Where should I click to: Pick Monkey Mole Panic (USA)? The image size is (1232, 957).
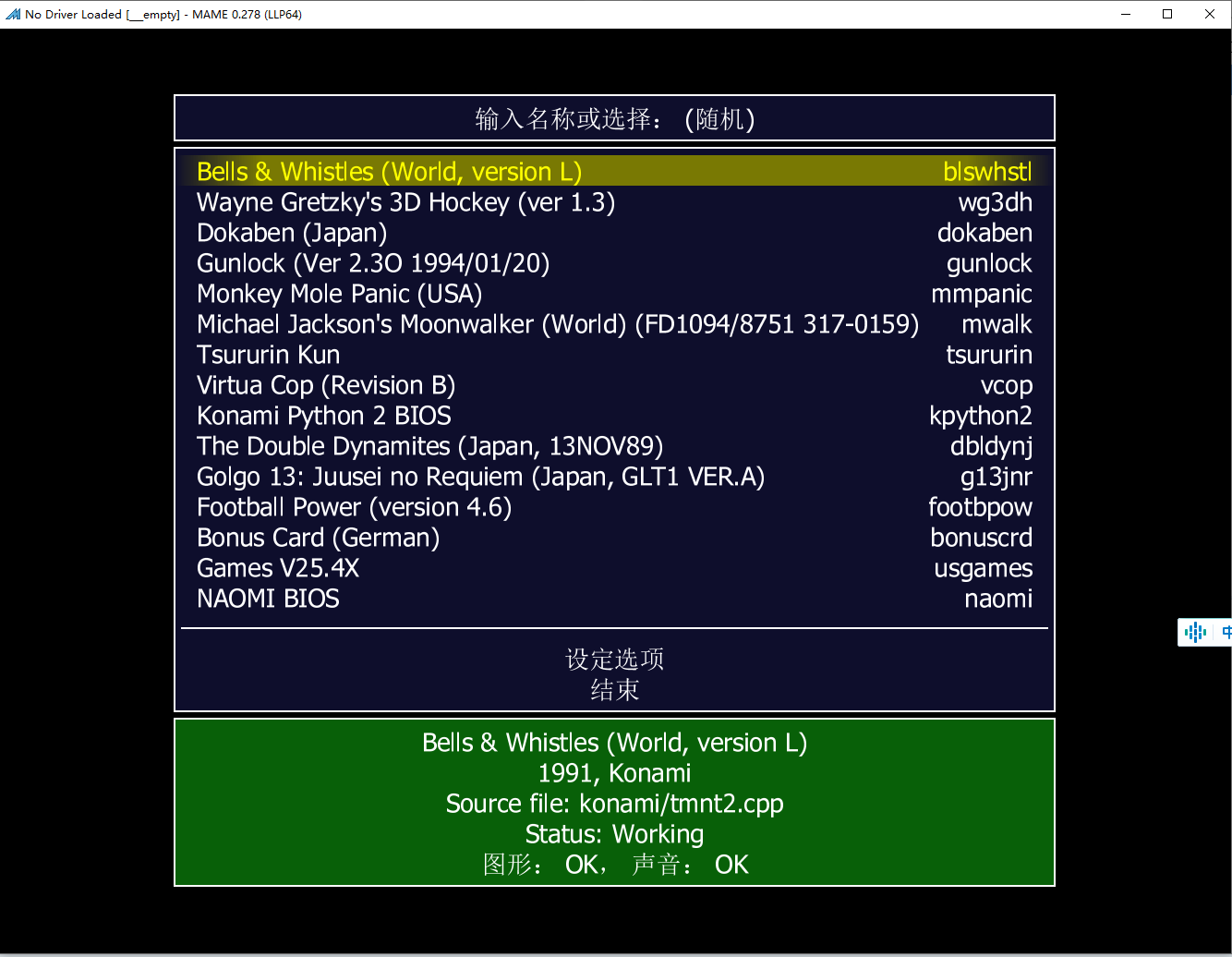[x=614, y=294]
